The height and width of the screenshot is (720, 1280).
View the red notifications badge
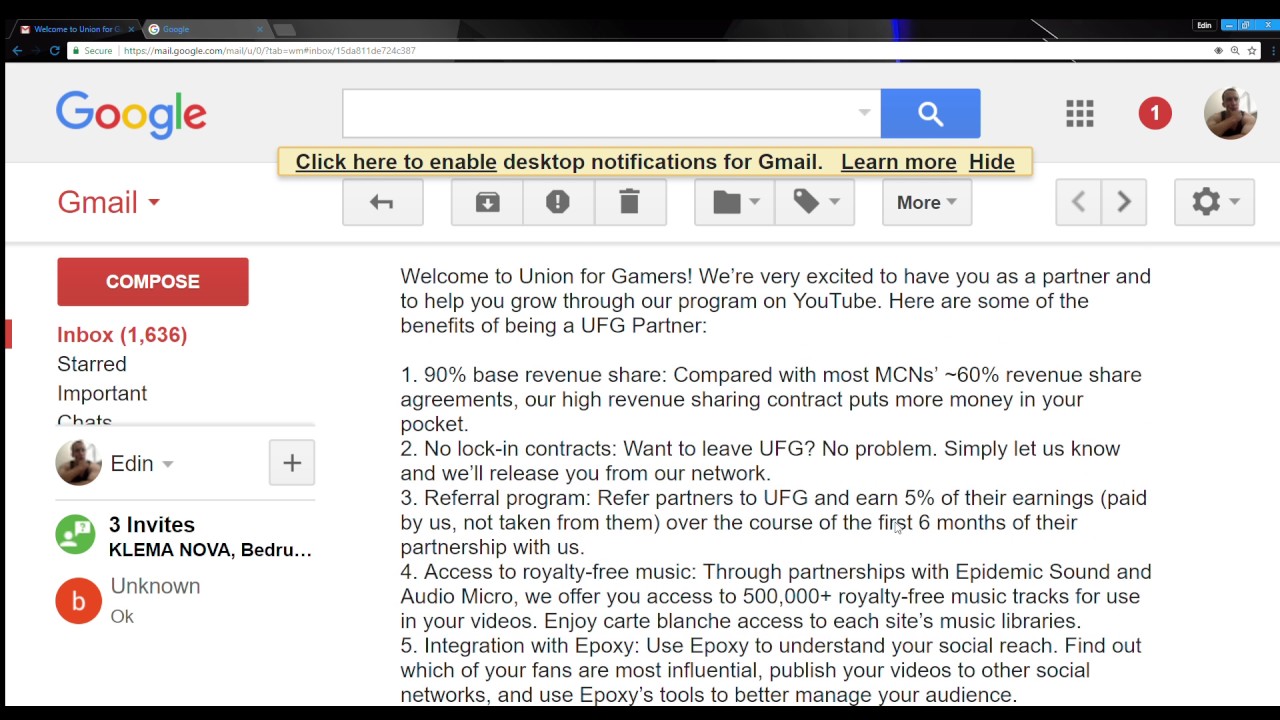pos(1155,113)
